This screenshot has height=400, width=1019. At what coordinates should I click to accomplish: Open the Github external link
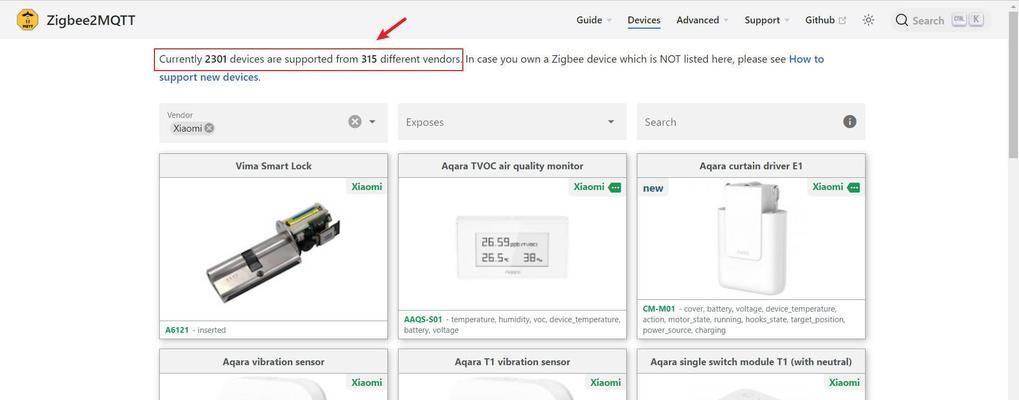(825, 20)
